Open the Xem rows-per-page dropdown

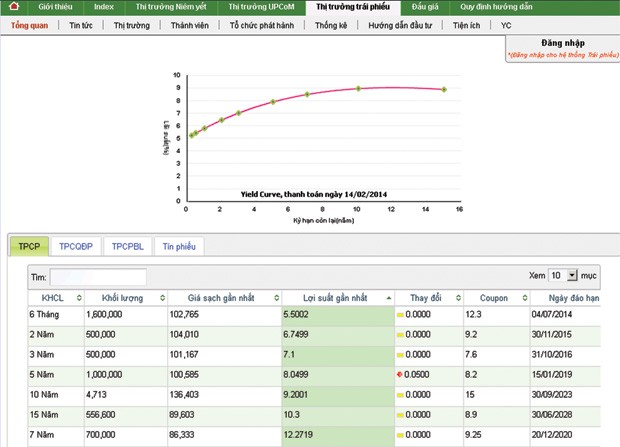564,274
